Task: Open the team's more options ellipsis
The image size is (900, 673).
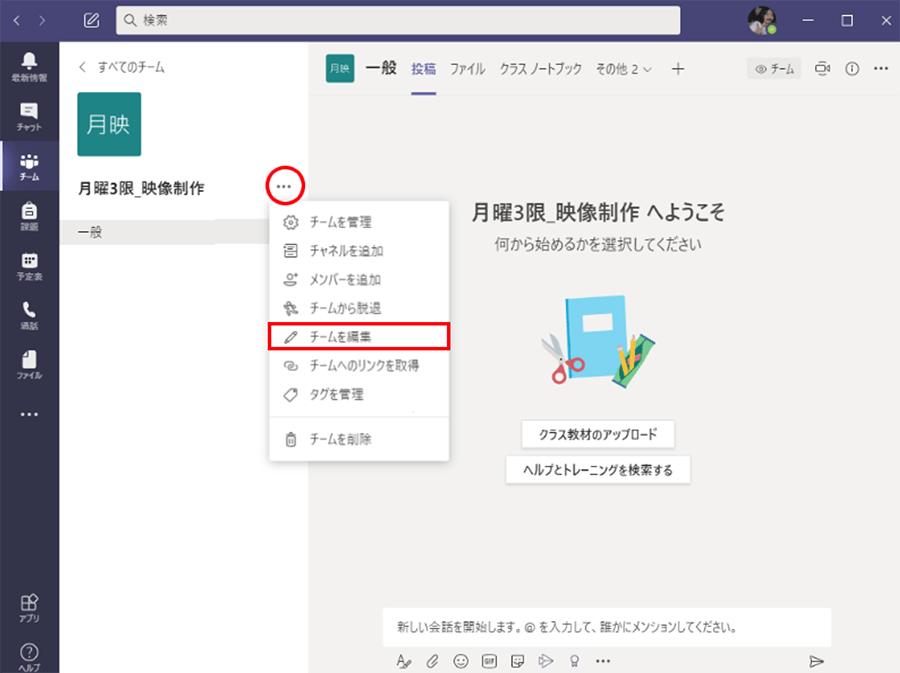Action: pos(285,185)
